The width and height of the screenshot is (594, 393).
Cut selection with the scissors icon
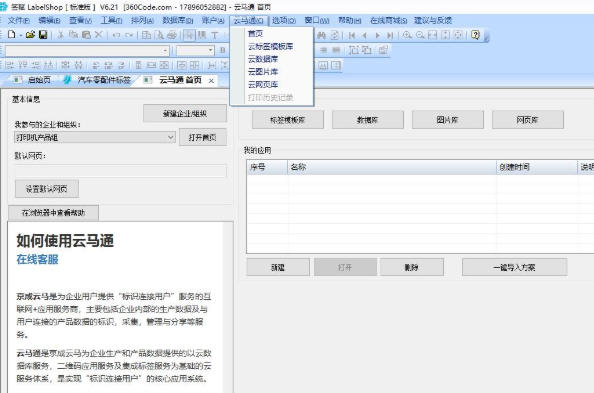pos(60,35)
